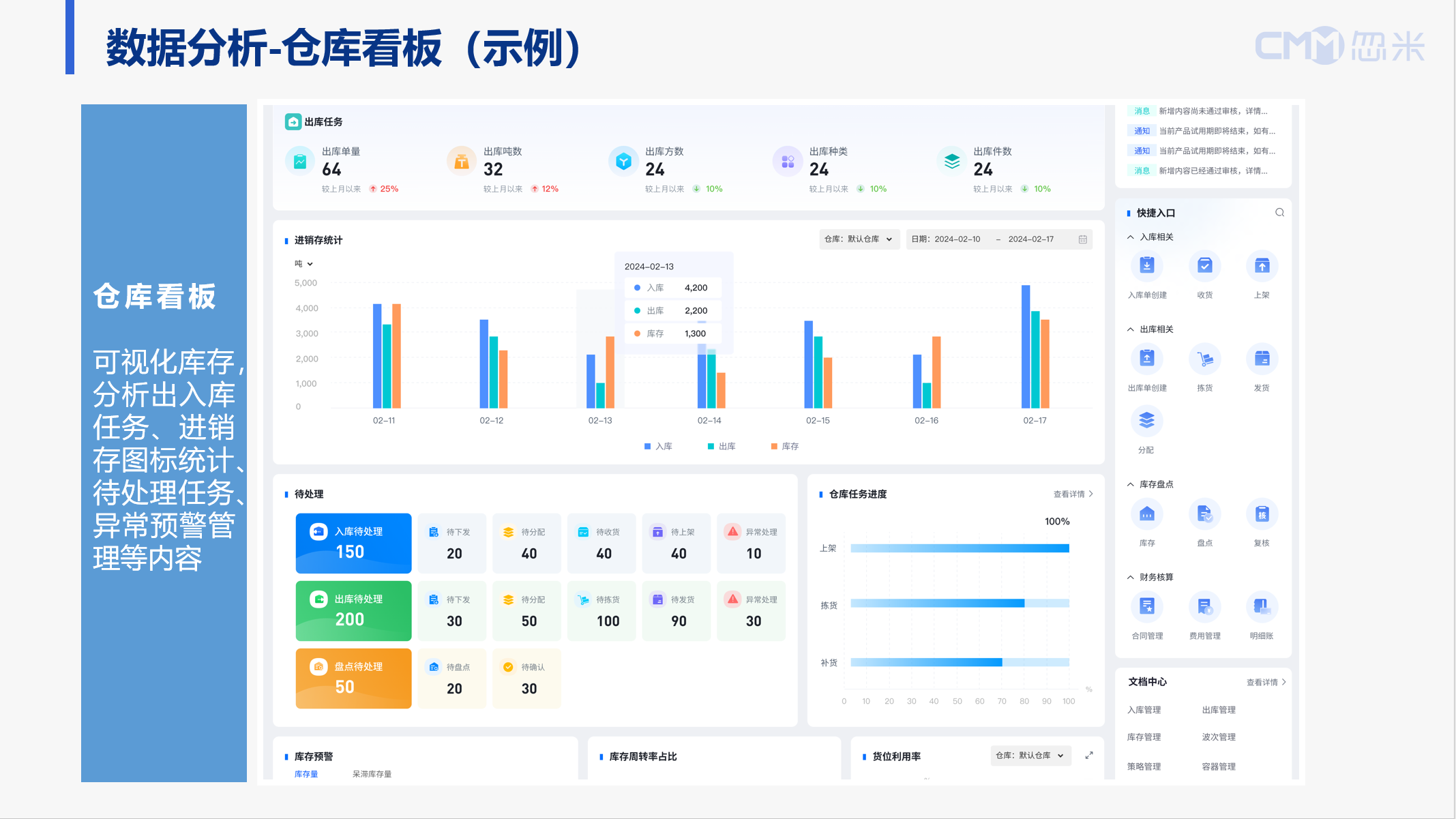Click the 收货 quick entry icon
Viewport: 1456px width, 819px height.
(x=1204, y=266)
